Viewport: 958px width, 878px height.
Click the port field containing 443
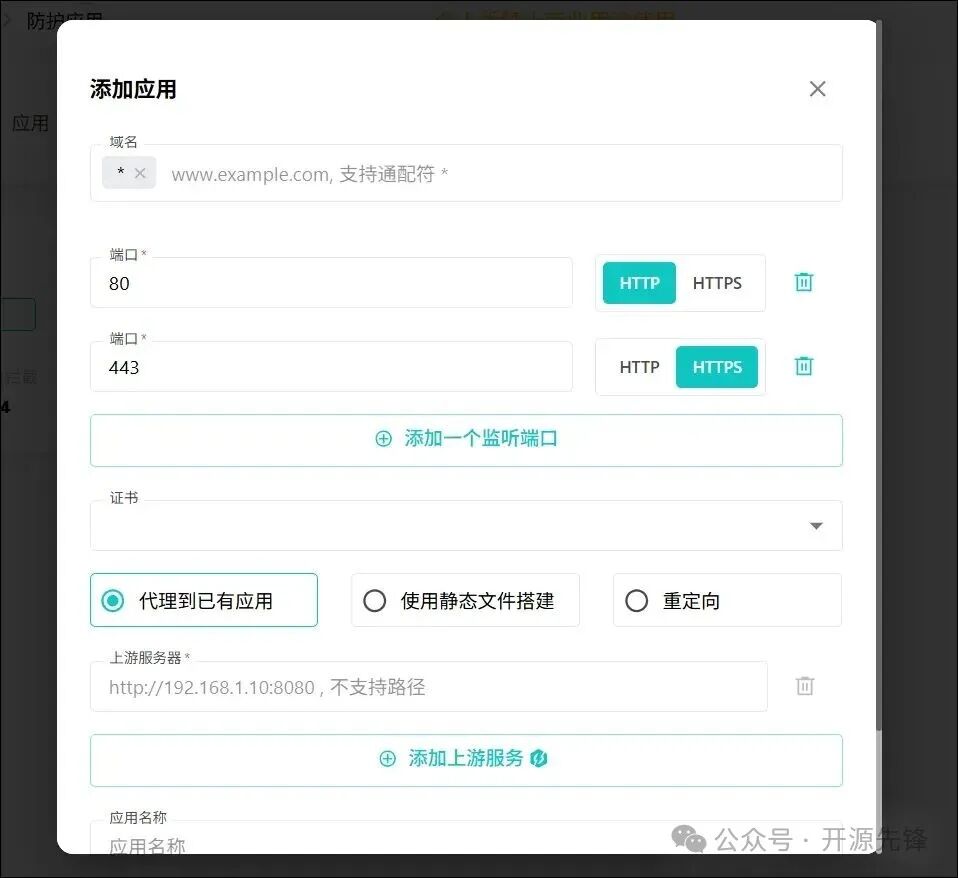[x=330, y=367]
